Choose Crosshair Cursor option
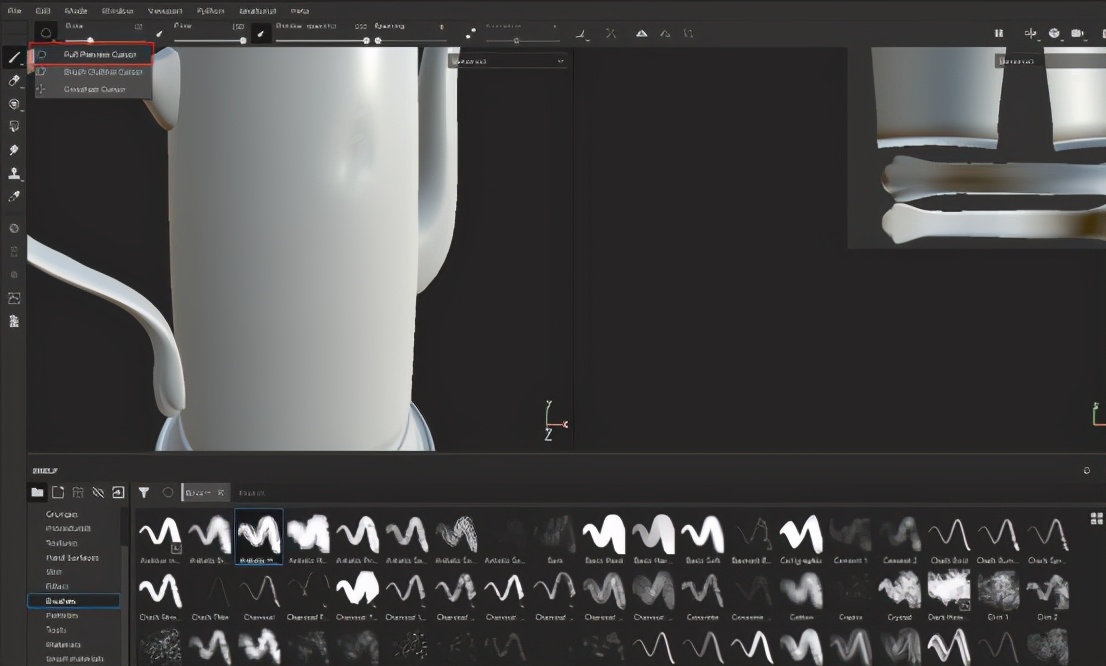This screenshot has height=666, width=1106. [x=91, y=89]
